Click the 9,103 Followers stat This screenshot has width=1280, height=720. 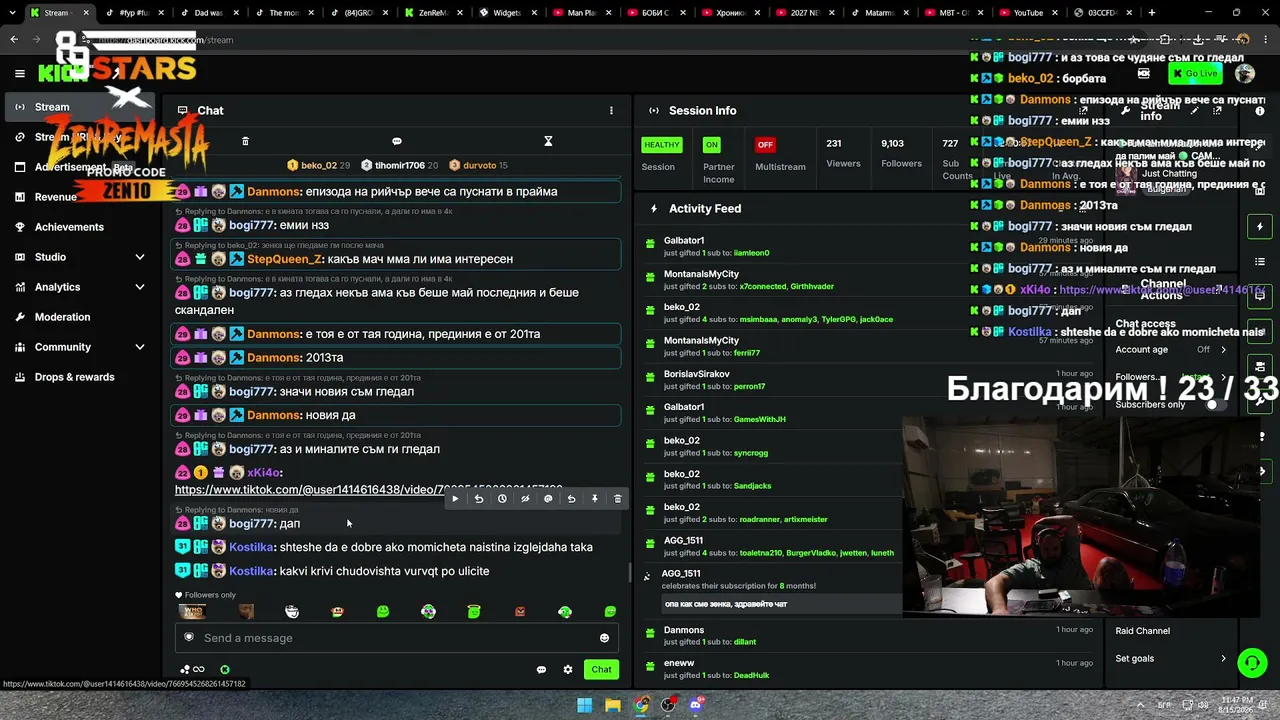(x=901, y=153)
